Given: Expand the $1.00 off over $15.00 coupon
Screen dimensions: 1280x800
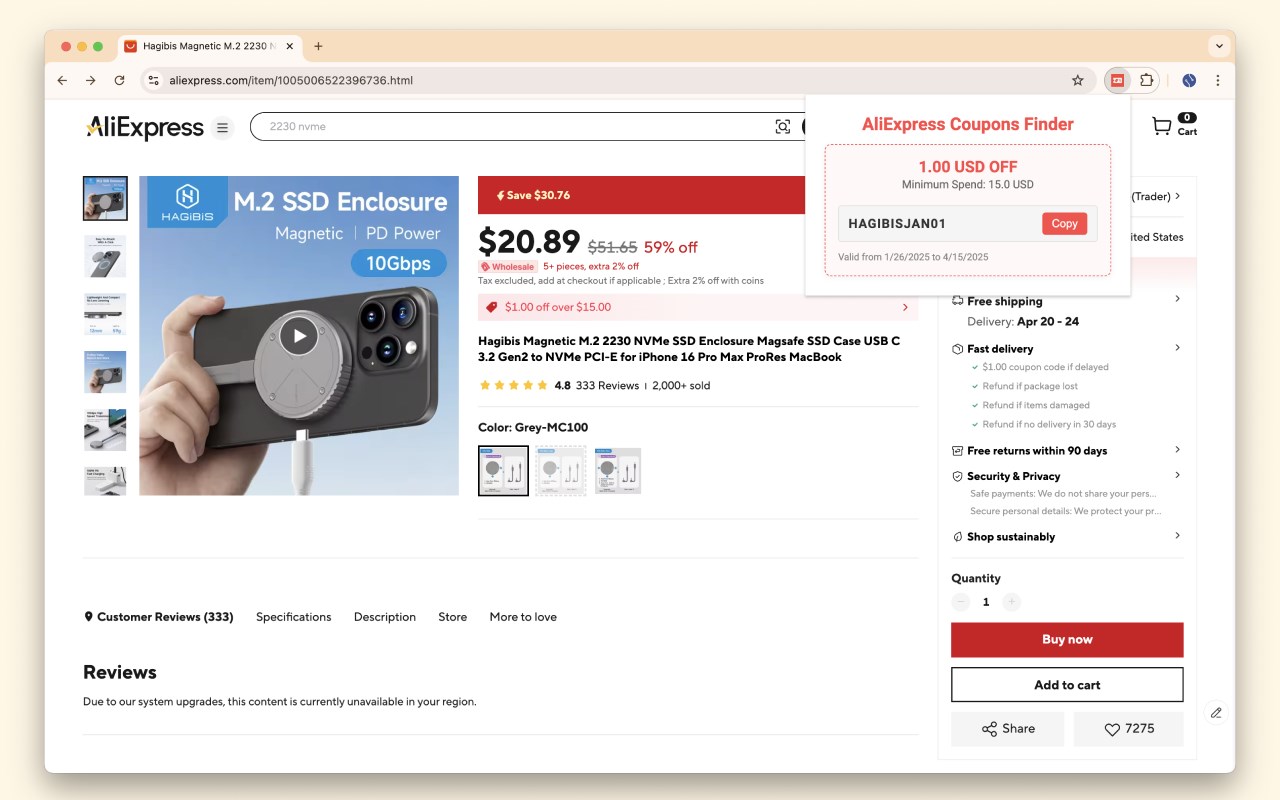Looking at the screenshot, I should pos(905,307).
